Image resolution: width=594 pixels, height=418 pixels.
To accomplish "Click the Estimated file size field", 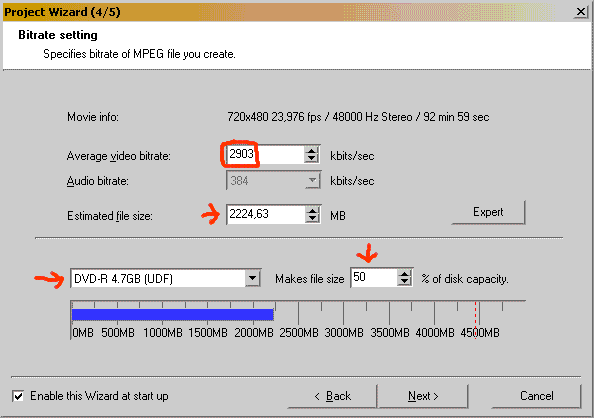I will [x=266, y=214].
